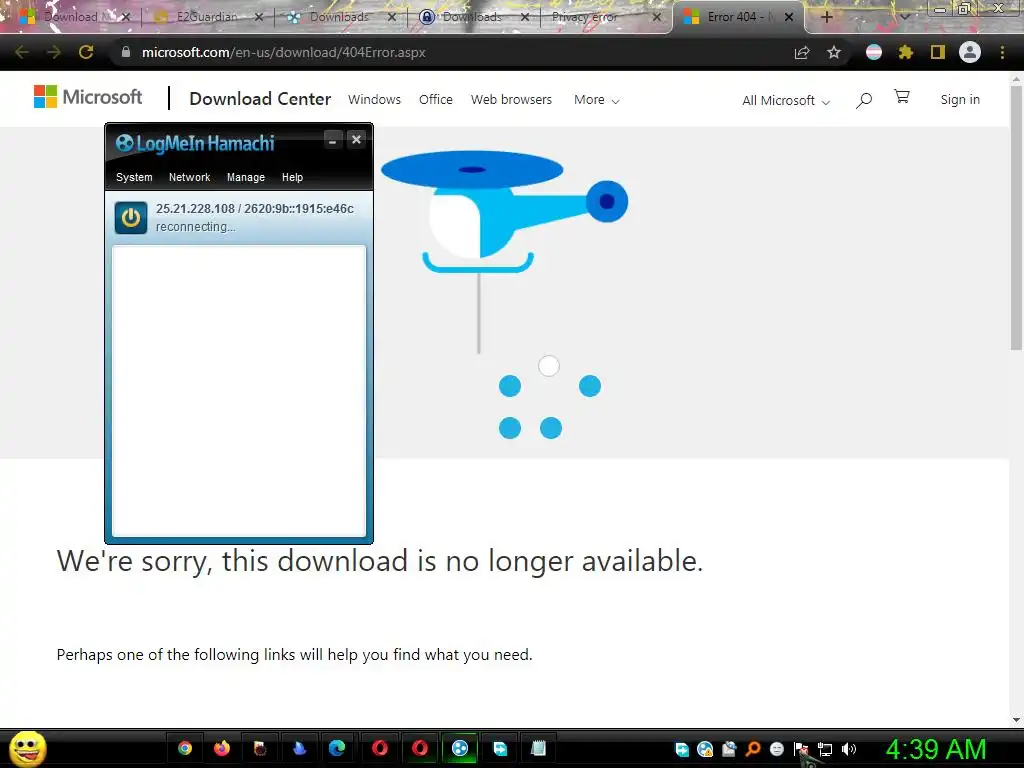Click the Hamachi IP address 25.21.228.108

point(195,209)
